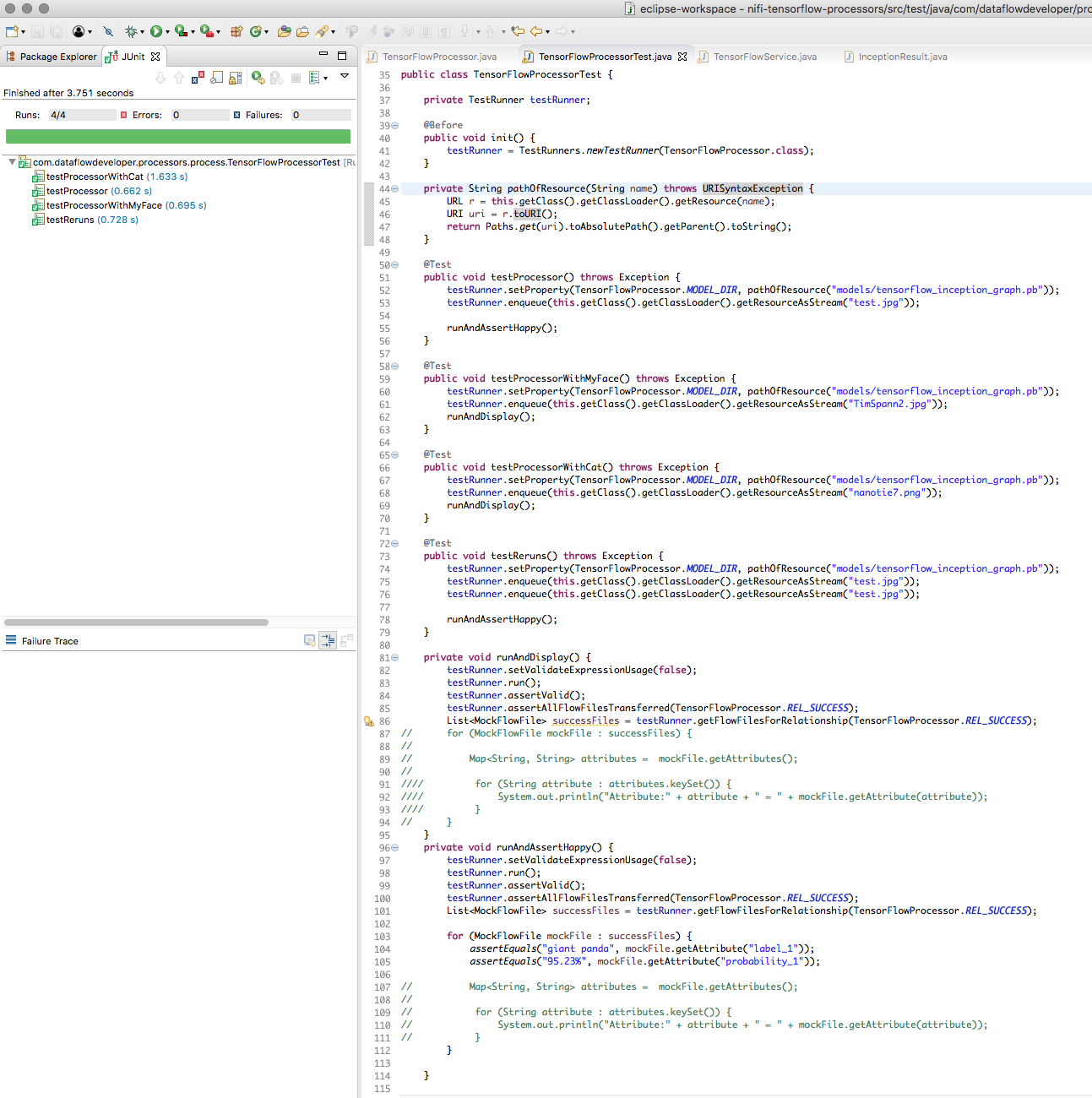The height and width of the screenshot is (1098, 1092).
Task: Select the testProcessorWithCat test result
Action: click(x=93, y=177)
